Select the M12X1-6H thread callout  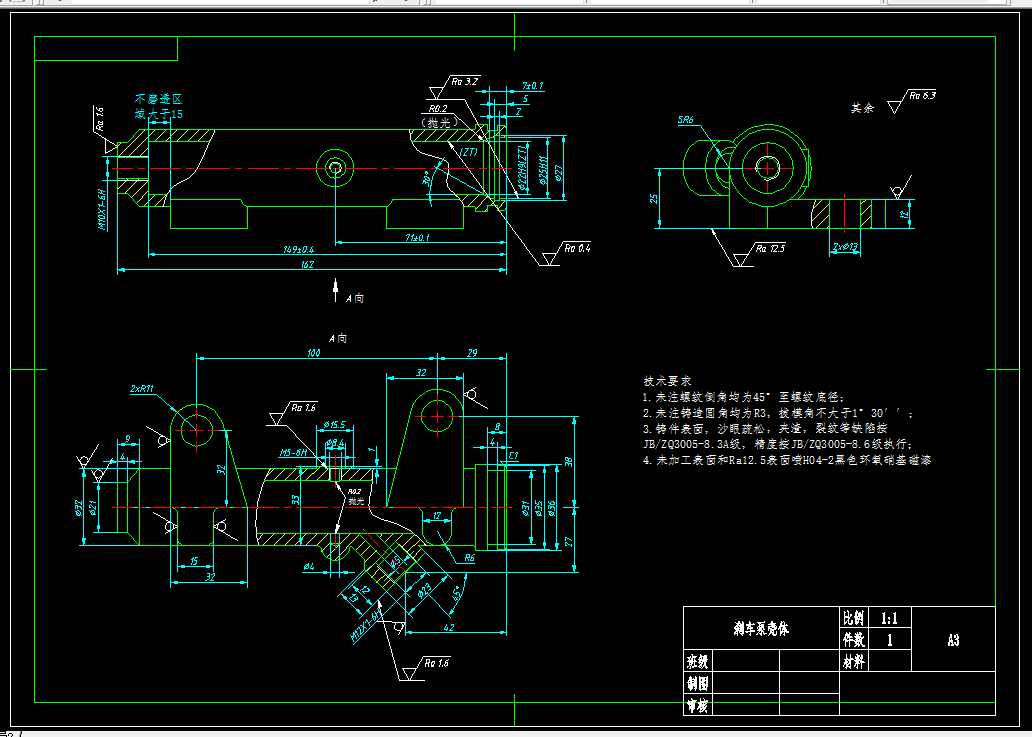coord(367,626)
